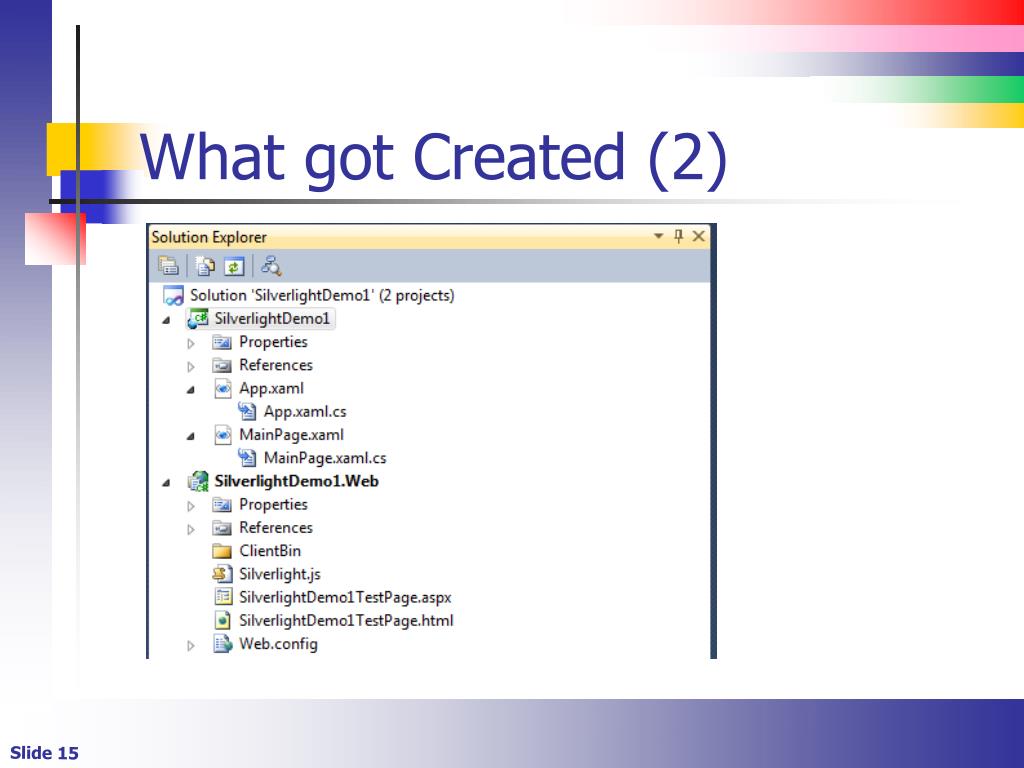Click the ClientBin folder icon
This screenshot has height=768, width=1024.
pyautogui.click(x=222, y=551)
